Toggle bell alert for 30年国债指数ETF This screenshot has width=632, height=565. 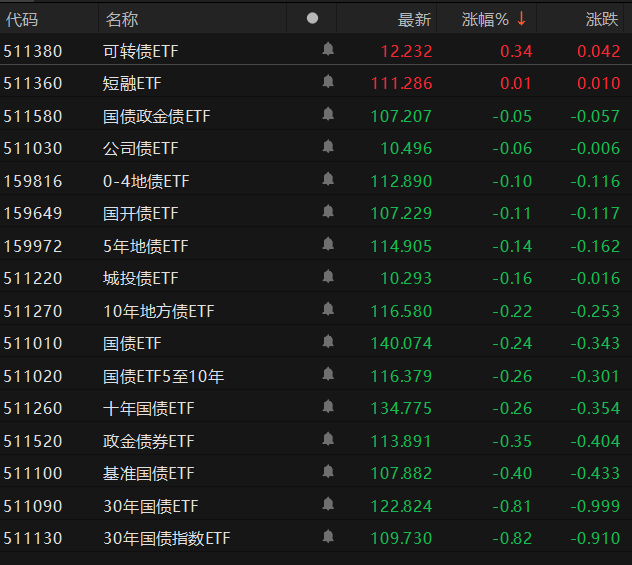[328, 537]
